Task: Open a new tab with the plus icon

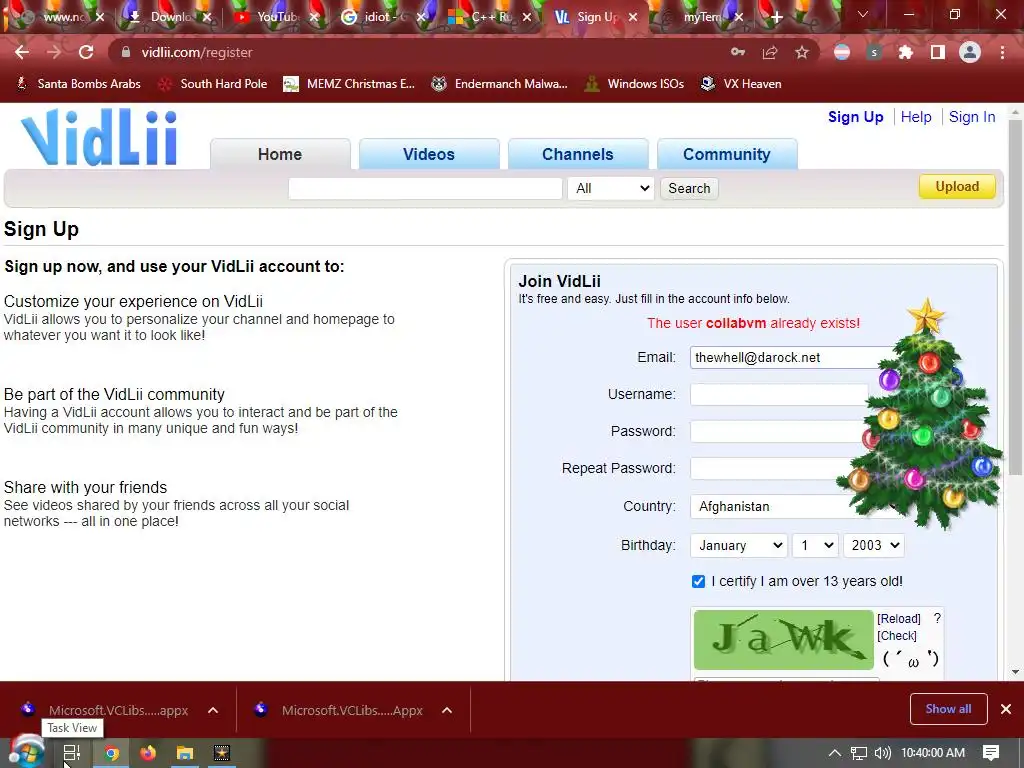Action: click(x=776, y=18)
